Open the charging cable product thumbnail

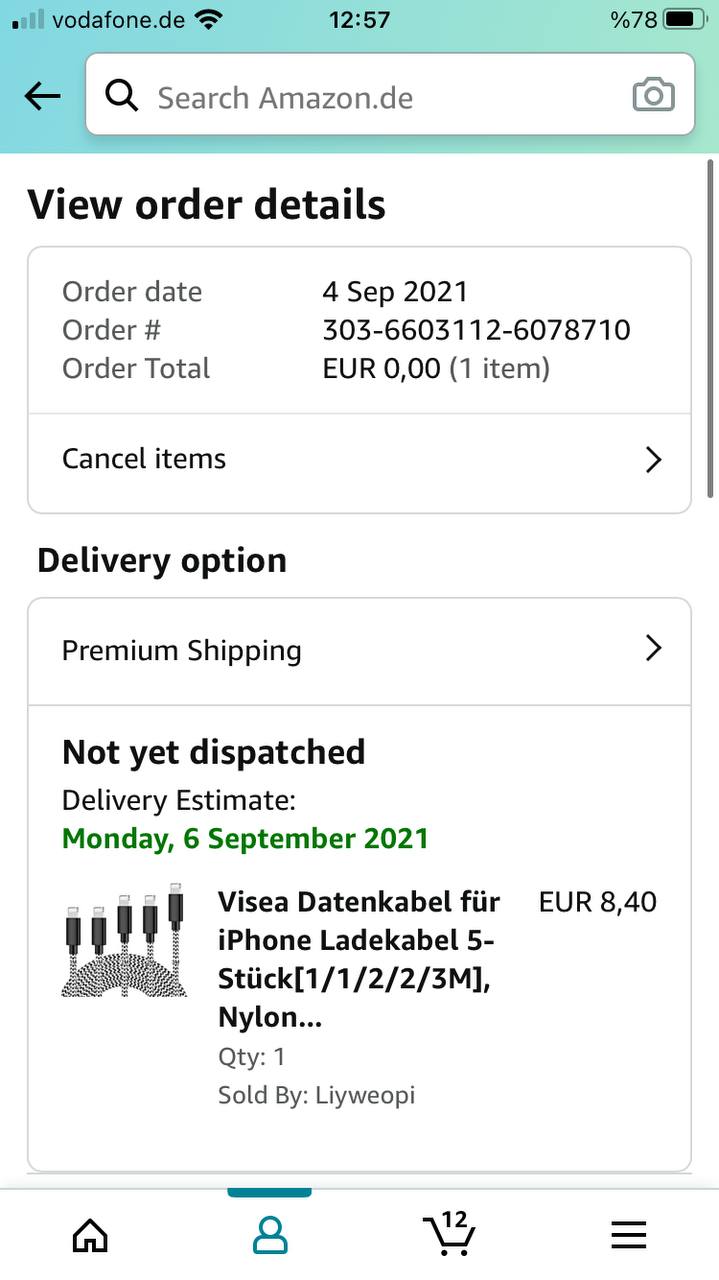[x=125, y=940]
